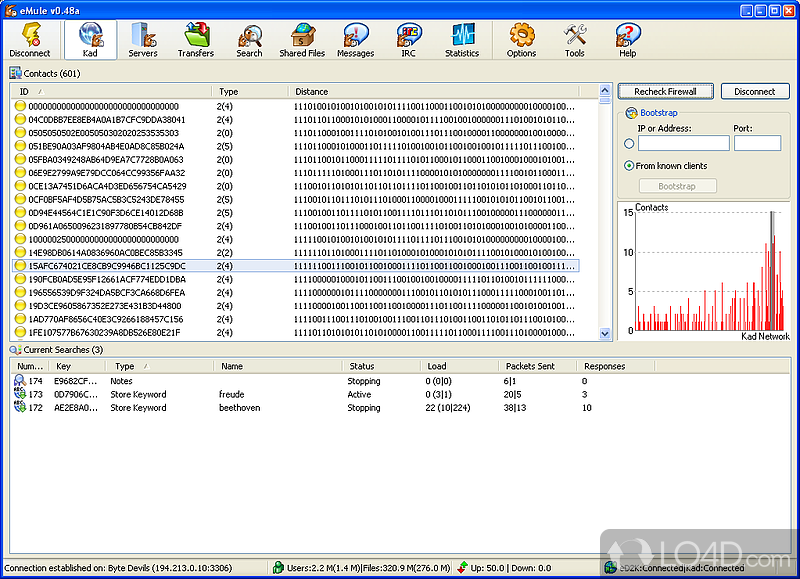Open the Messages view

pos(356,40)
